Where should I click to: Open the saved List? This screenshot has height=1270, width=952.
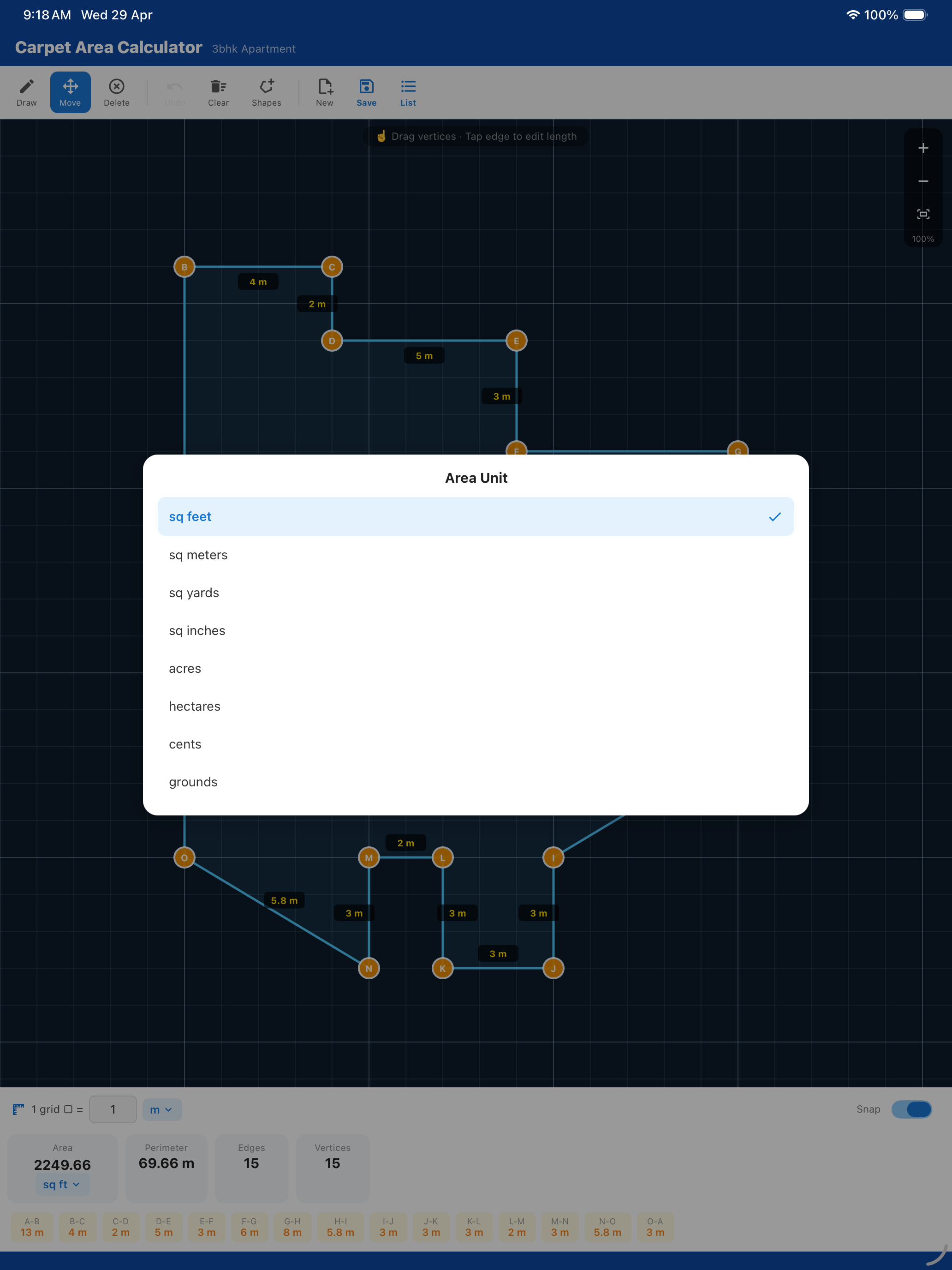point(408,92)
